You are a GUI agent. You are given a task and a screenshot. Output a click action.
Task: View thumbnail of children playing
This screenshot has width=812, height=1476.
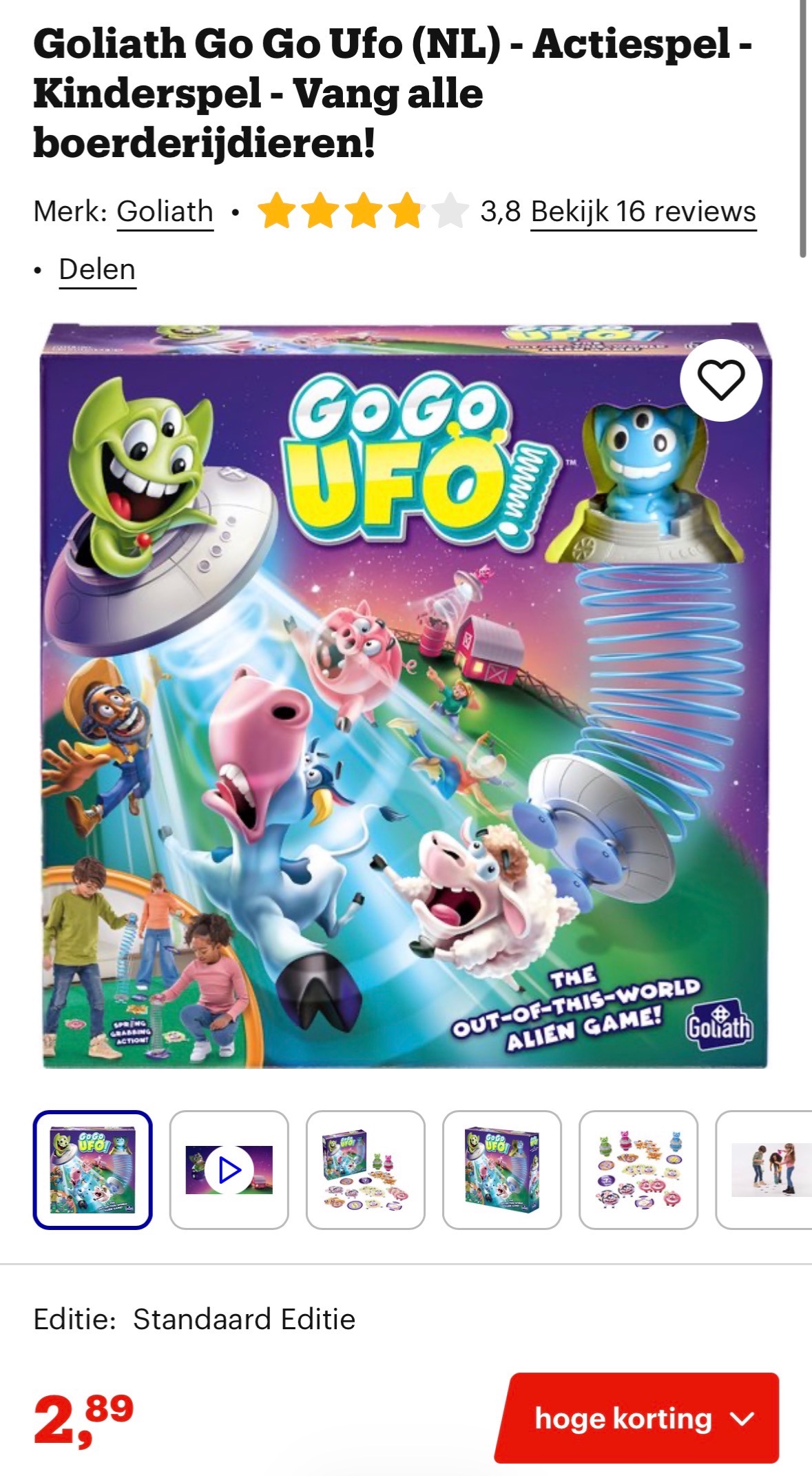[764, 1169]
